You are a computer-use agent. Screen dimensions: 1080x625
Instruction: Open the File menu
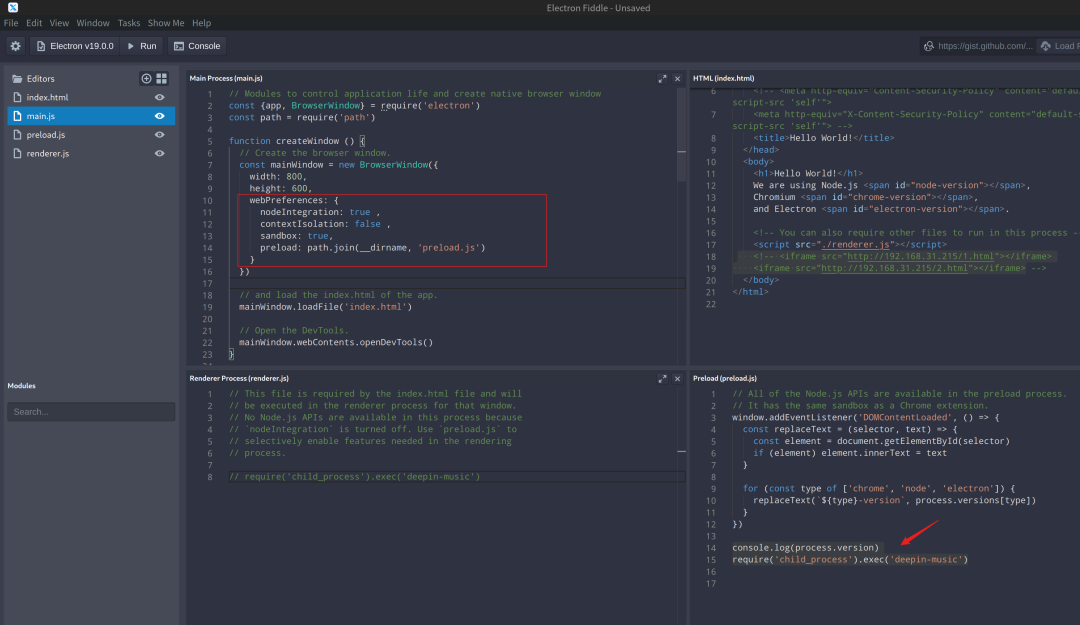click(x=11, y=23)
